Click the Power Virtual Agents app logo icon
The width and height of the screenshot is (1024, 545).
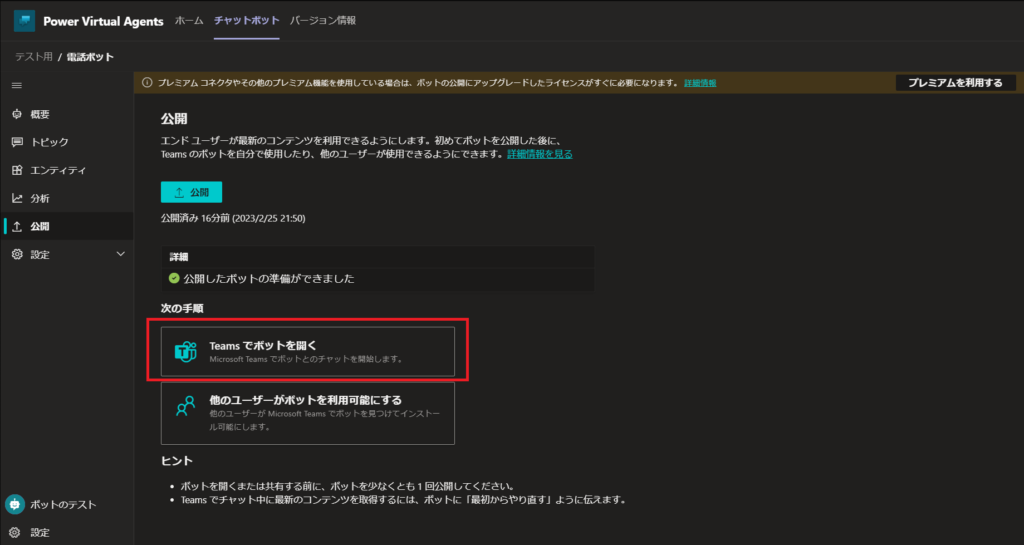click(x=24, y=21)
